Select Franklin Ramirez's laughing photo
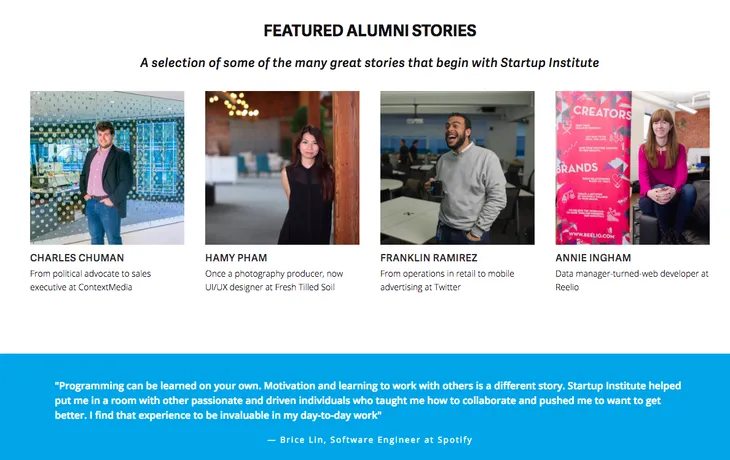Screen dimensions: 730x460 [x=457, y=168]
